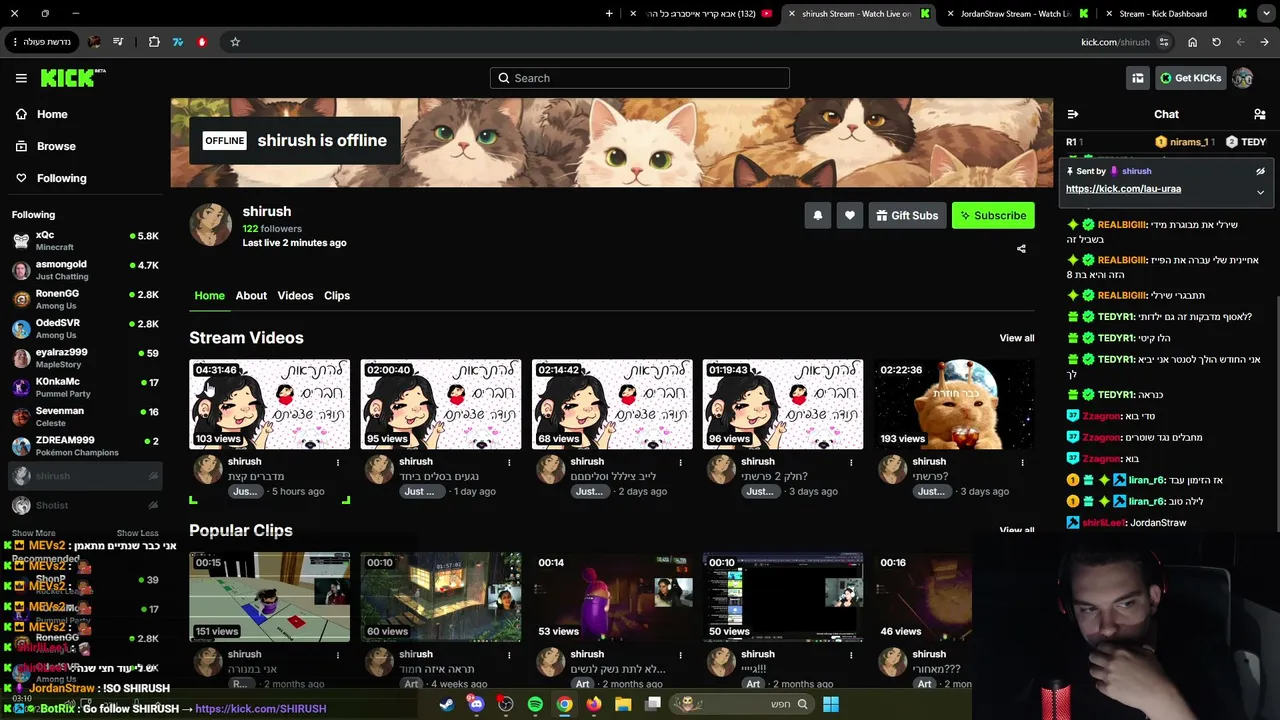Click View all for Stream Videos
The height and width of the screenshot is (720, 1280).
point(1017,338)
